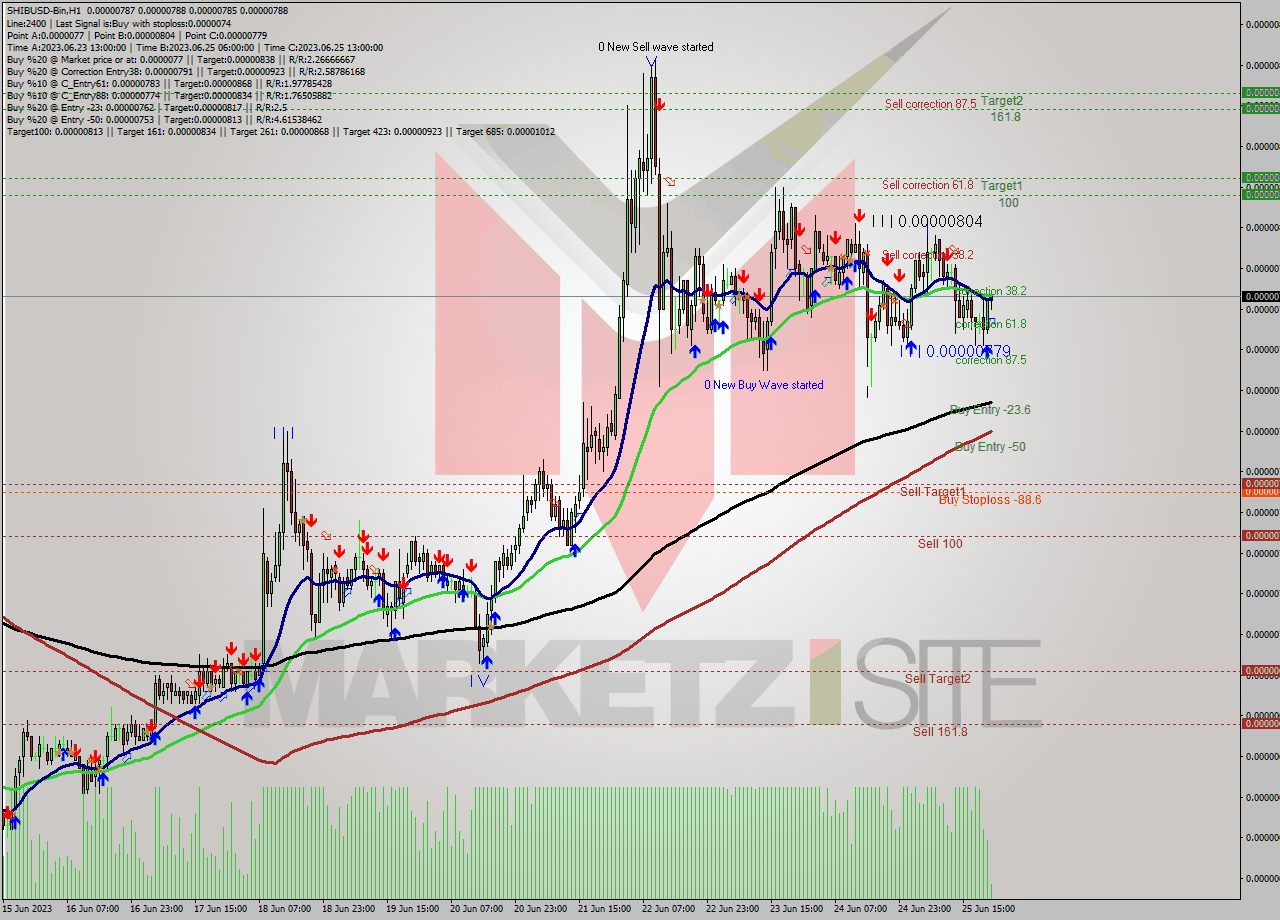
Task: Click the '16 Jun 07:00' time axis label
Action: click(91, 909)
